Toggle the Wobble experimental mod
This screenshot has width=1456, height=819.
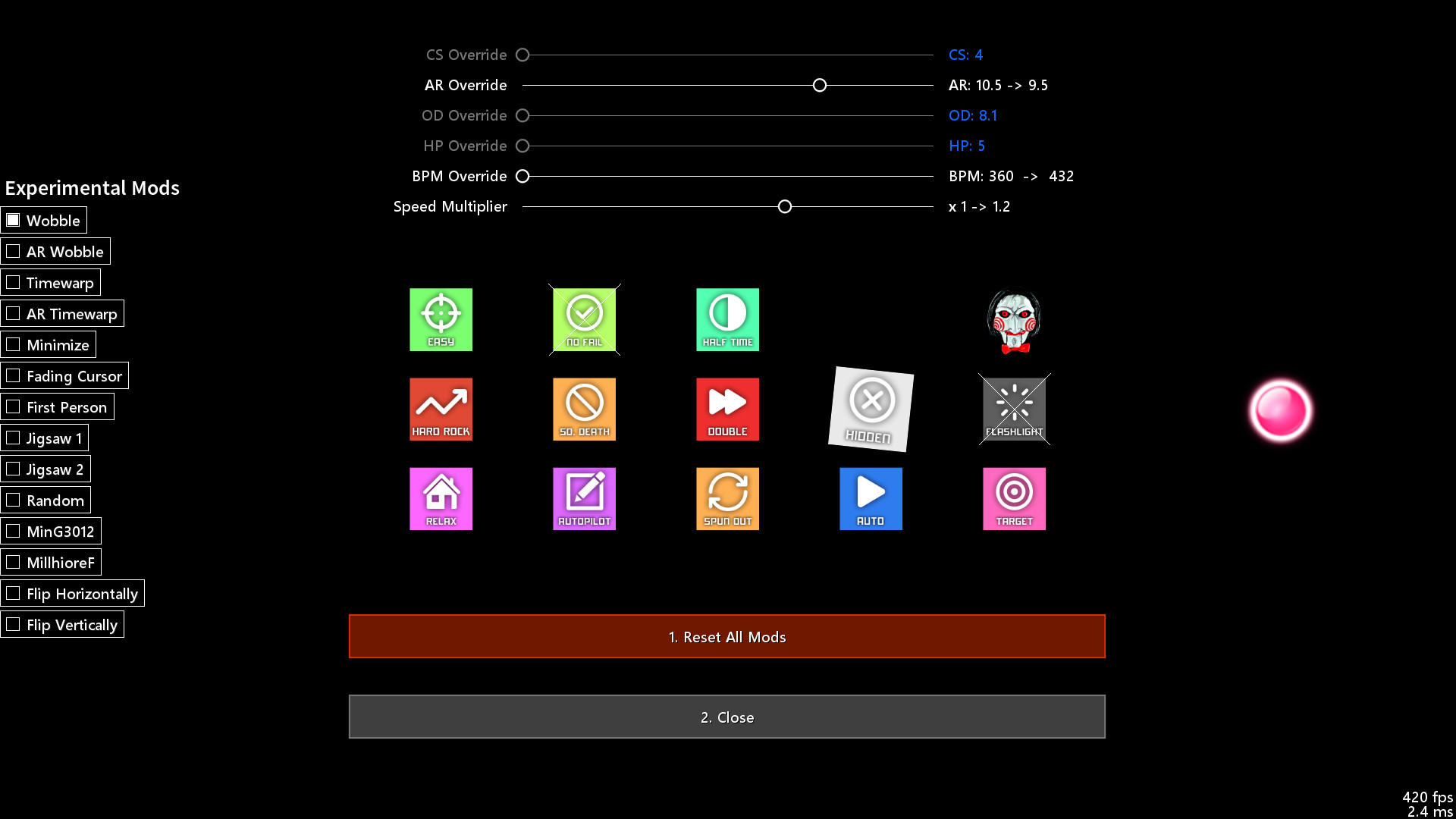(14, 220)
